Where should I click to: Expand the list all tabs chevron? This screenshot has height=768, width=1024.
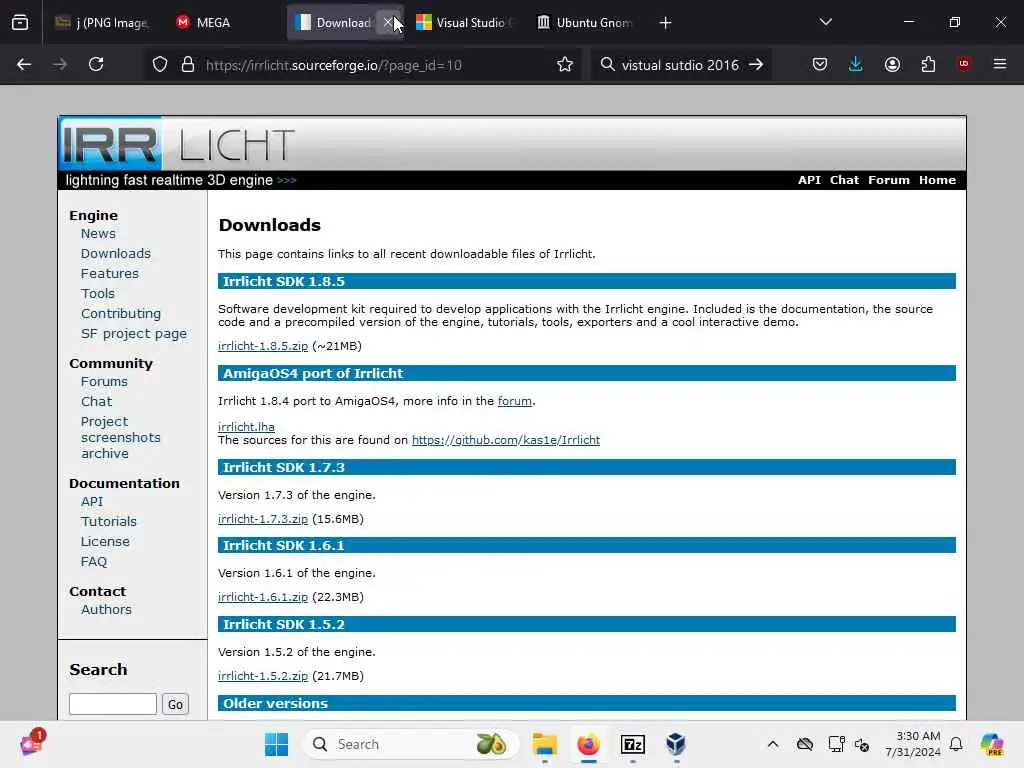pos(825,22)
